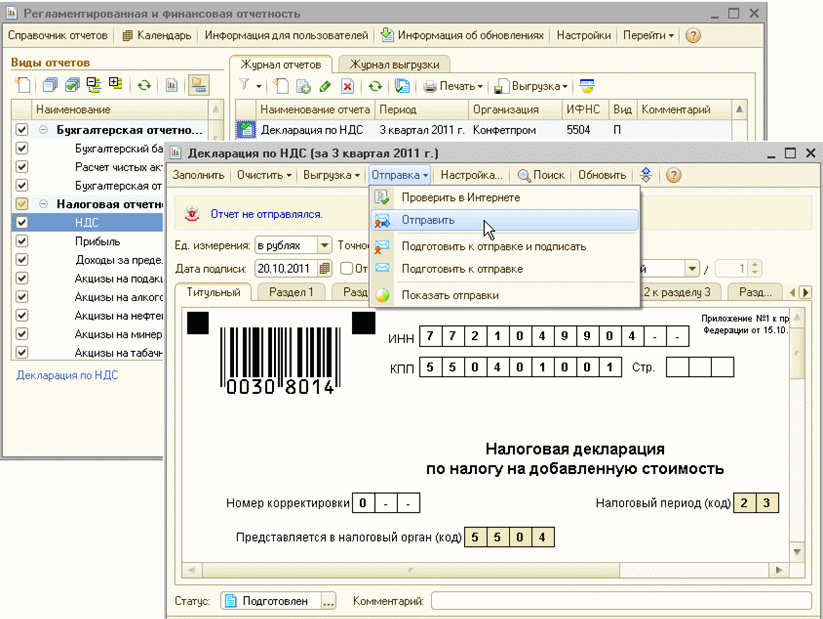Click the stacked pages icon in Виды отчетов toolbar
The width and height of the screenshot is (823, 619).
click(50, 85)
